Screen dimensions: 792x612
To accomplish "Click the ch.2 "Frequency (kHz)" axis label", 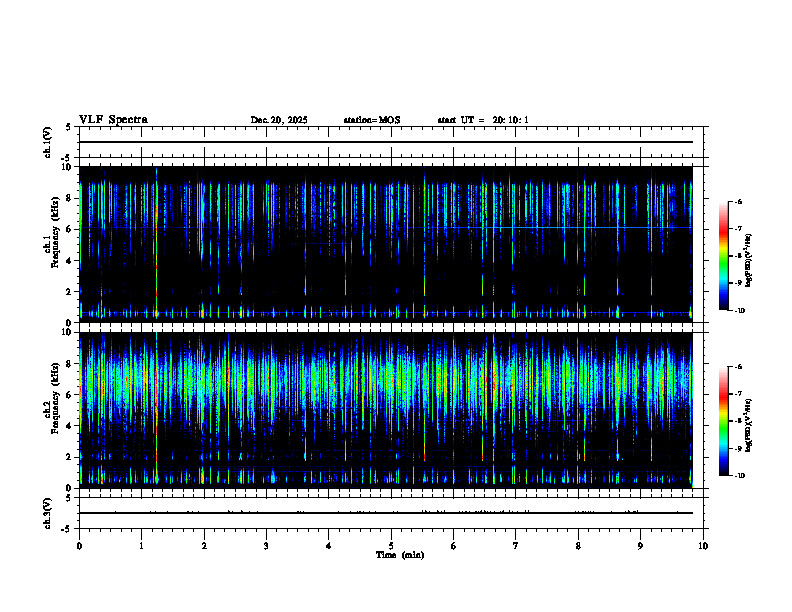I will pos(55,398).
